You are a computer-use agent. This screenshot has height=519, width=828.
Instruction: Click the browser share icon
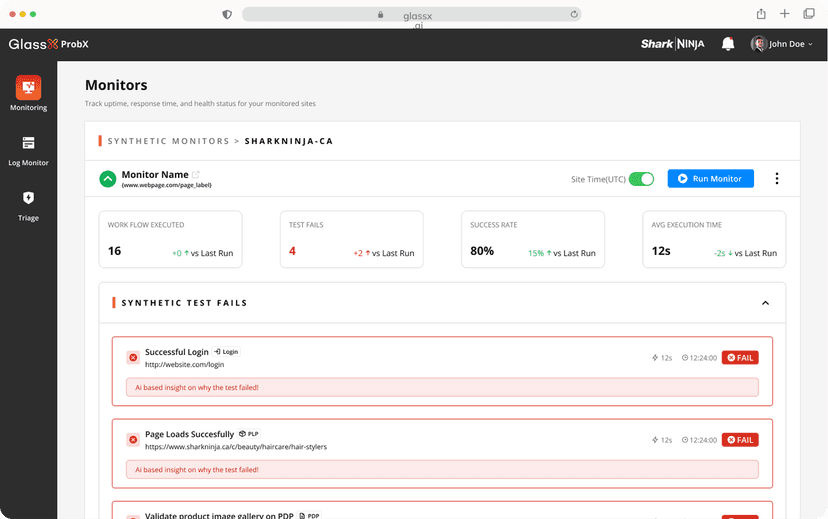pyautogui.click(x=761, y=14)
